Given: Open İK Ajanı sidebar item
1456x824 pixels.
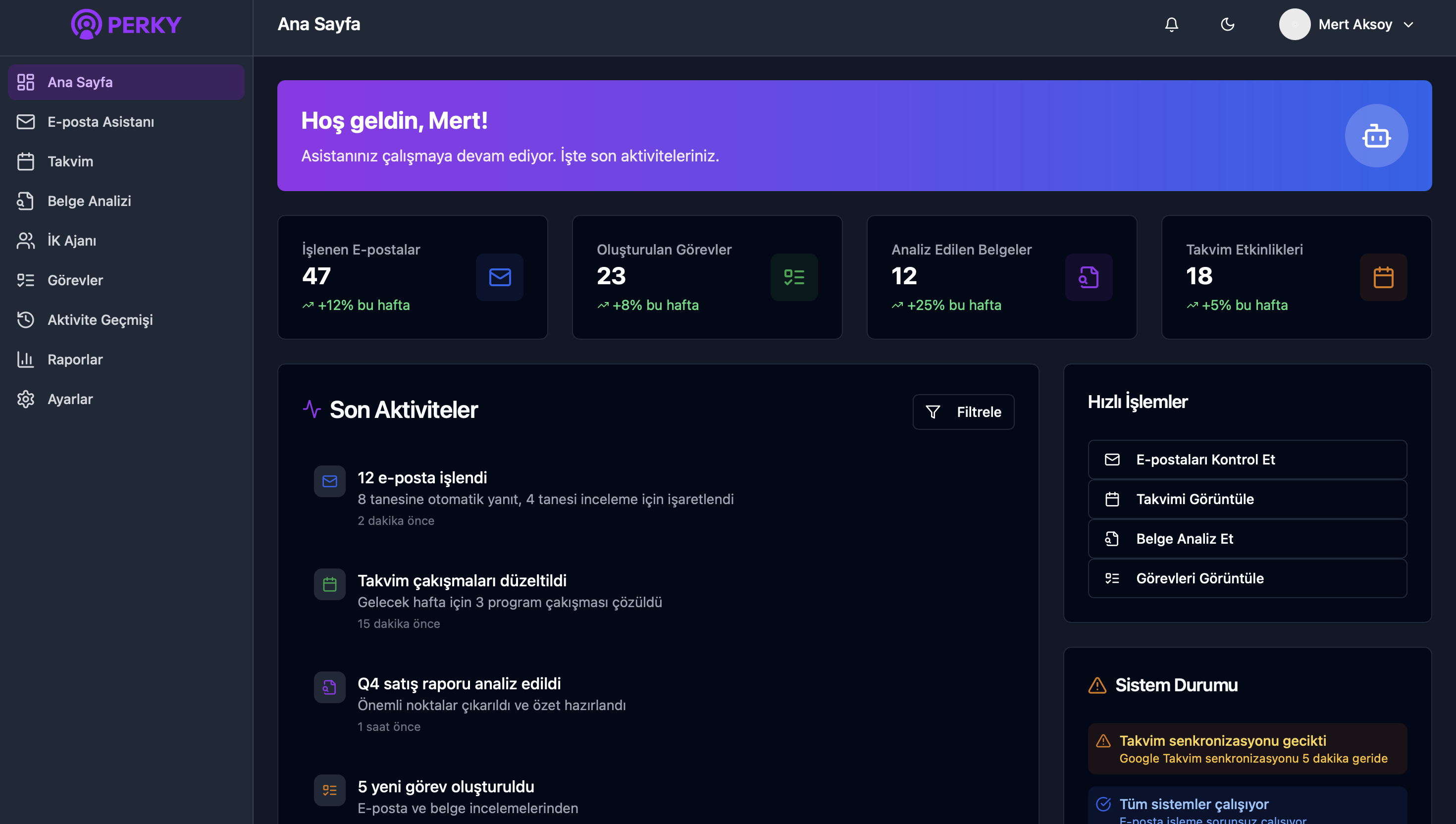Looking at the screenshot, I should pos(72,241).
